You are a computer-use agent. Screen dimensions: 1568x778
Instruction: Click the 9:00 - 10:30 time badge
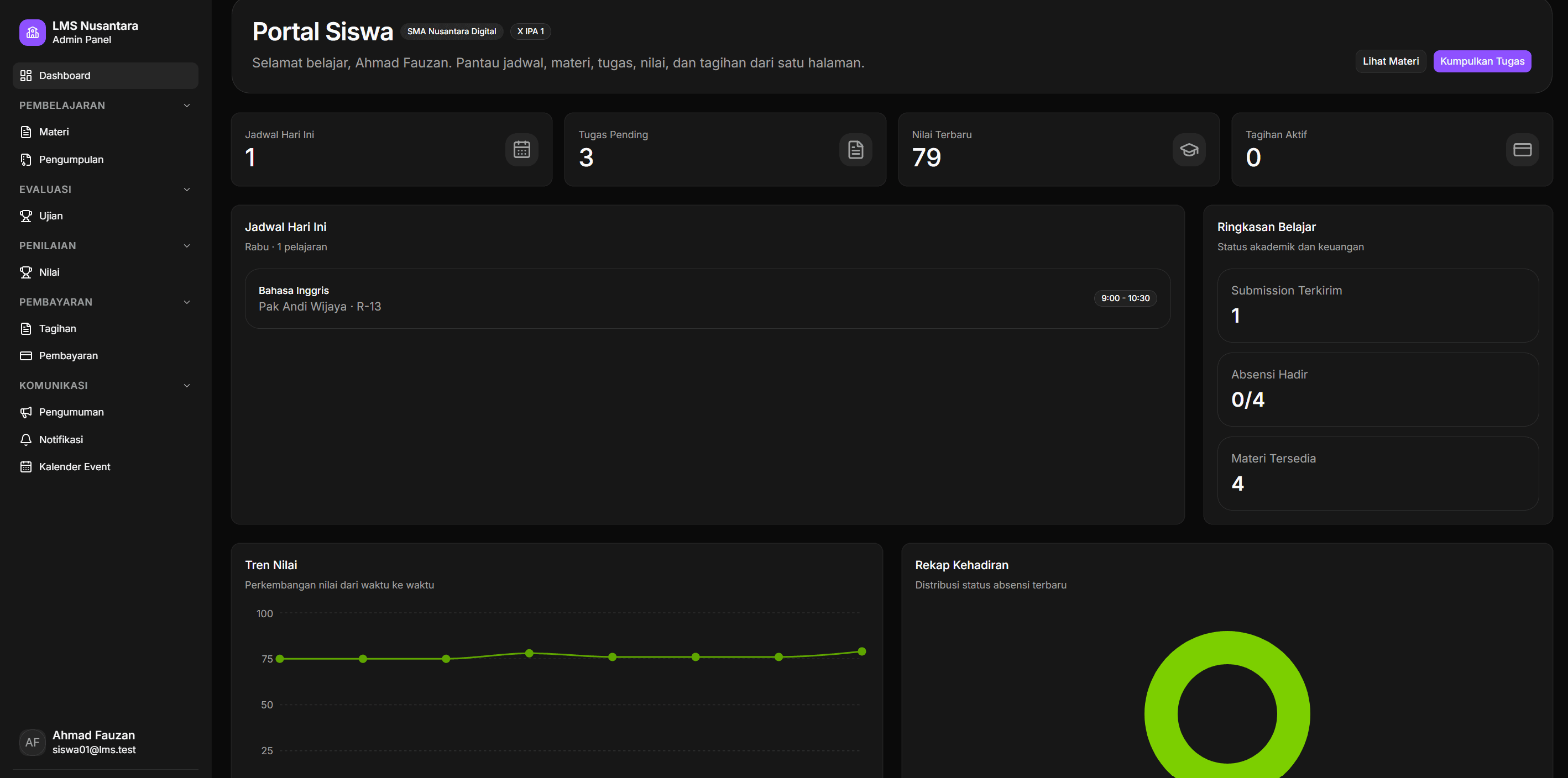[x=1126, y=298]
